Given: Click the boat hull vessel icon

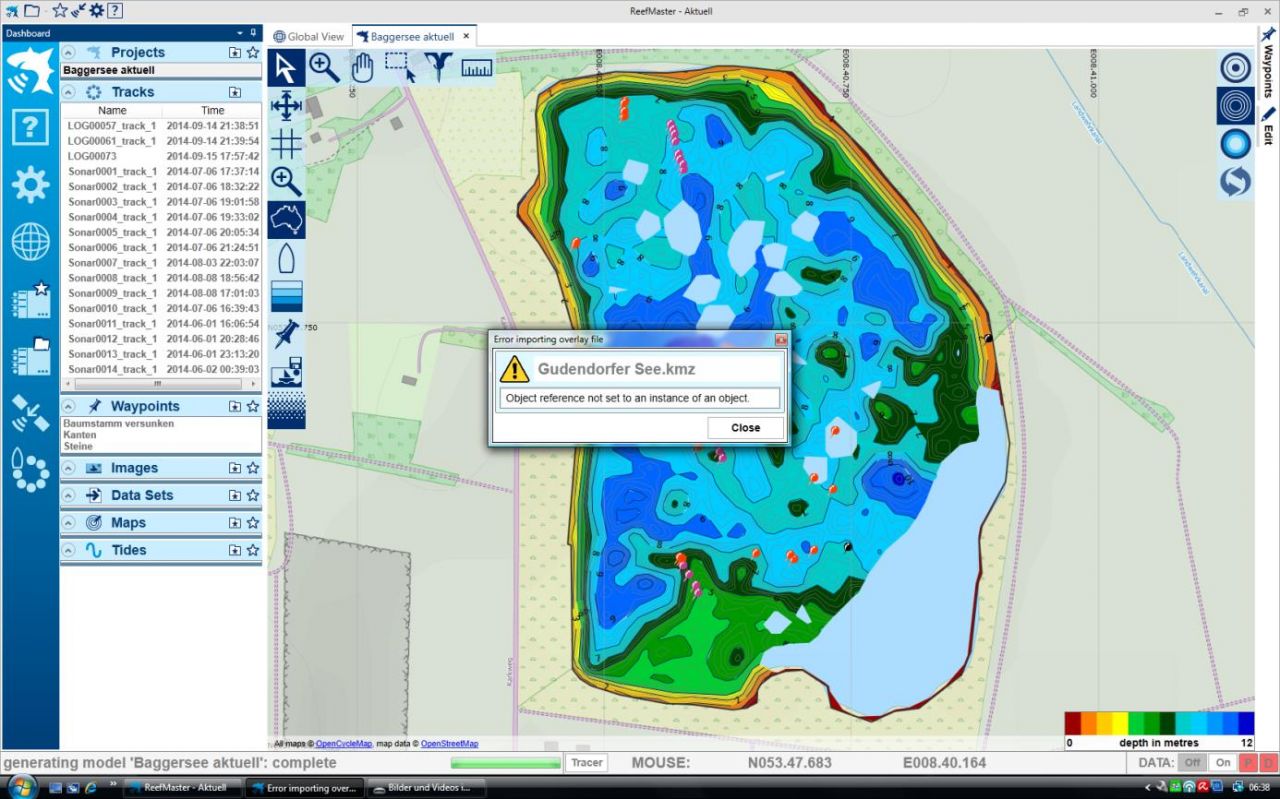Looking at the screenshot, I should (286, 258).
